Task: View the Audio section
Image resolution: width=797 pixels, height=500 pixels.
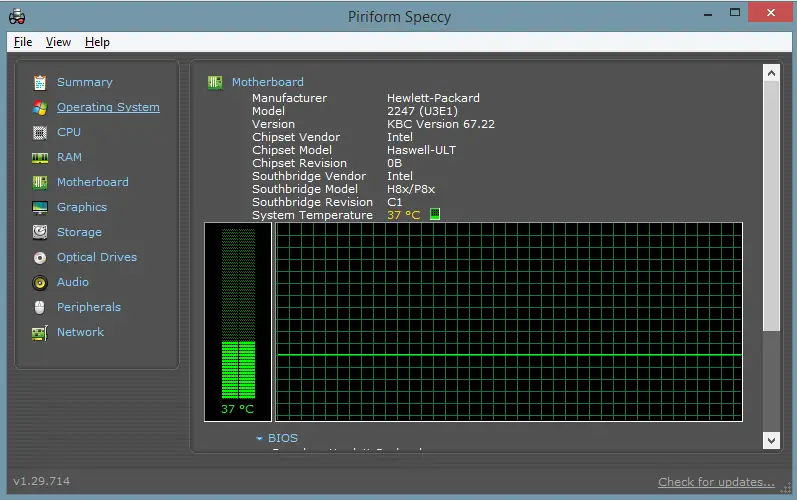Action: pyautogui.click(x=73, y=282)
